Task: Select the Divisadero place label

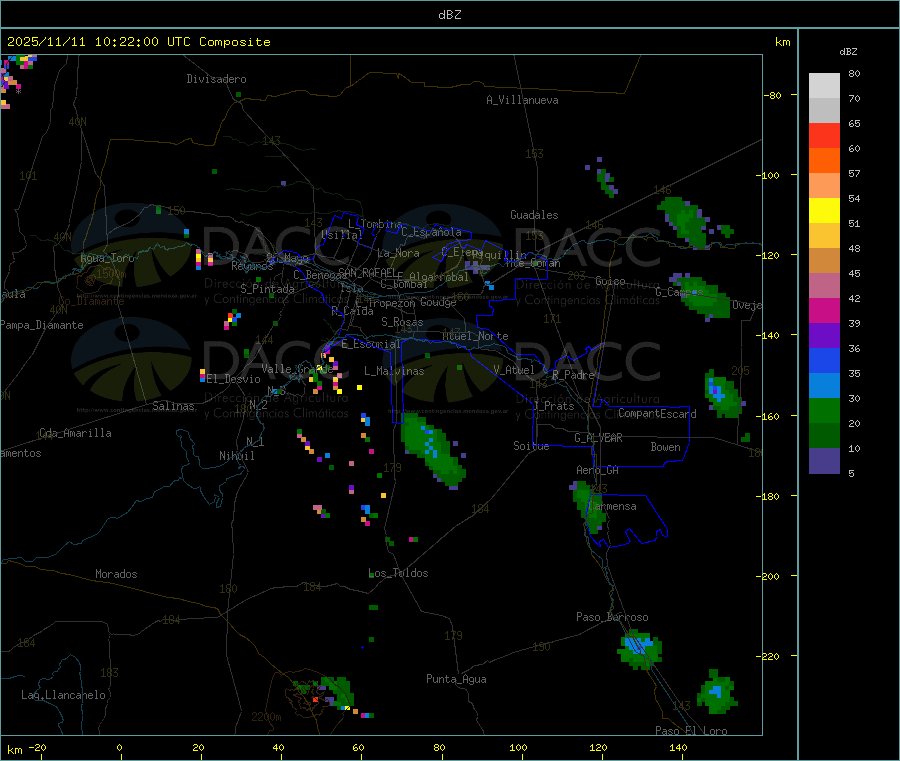Action: pyautogui.click(x=216, y=79)
